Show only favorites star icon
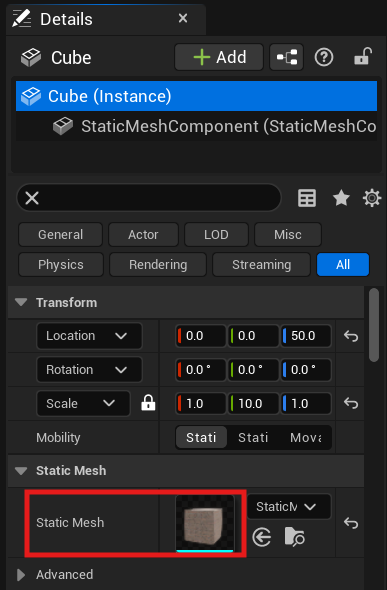387x590 pixels. pos(341,198)
